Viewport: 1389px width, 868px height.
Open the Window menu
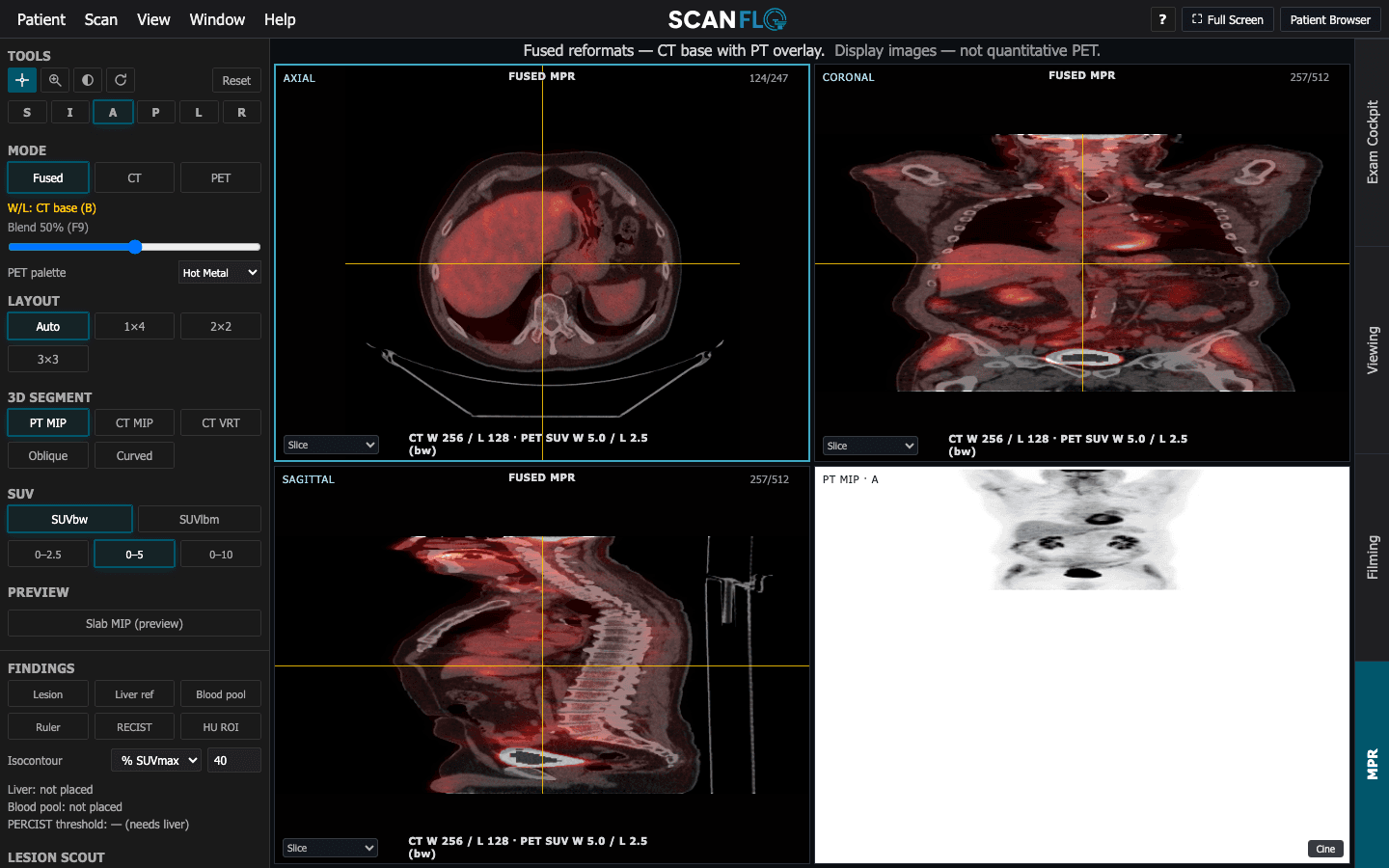tap(217, 19)
